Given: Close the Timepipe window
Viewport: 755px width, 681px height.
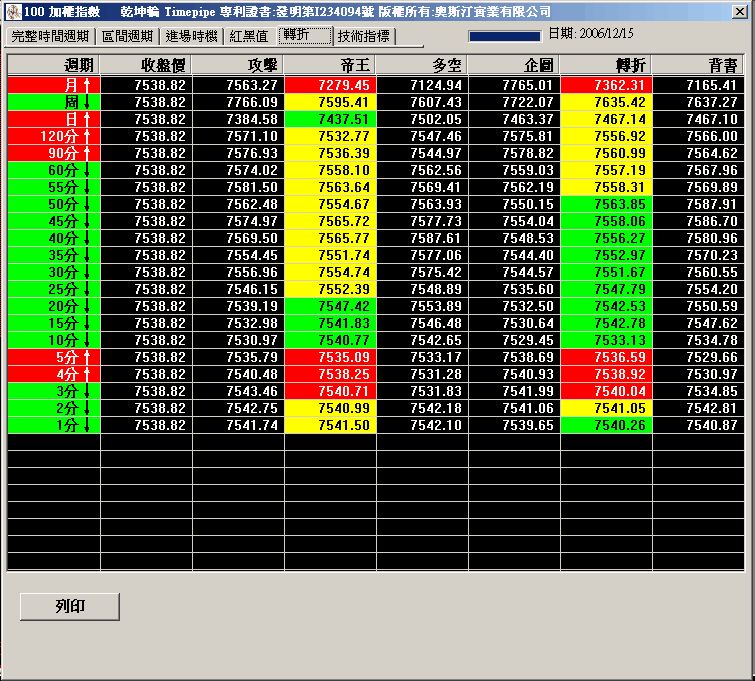Looking at the screenshot, I should click(740, 11).
